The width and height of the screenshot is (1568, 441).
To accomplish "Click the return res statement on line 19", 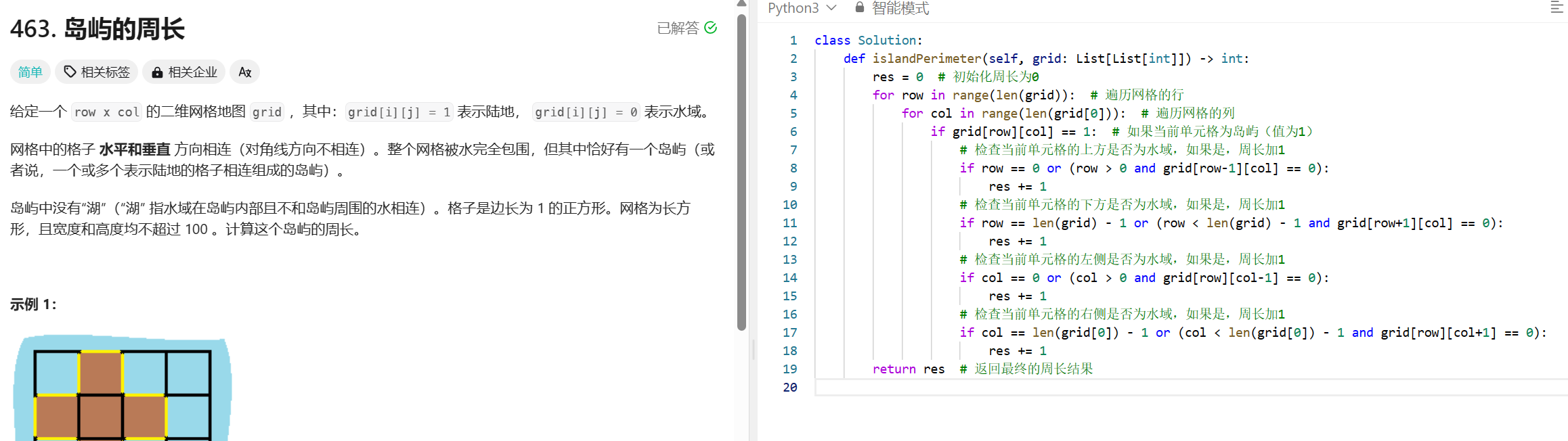I will (908, 369).
